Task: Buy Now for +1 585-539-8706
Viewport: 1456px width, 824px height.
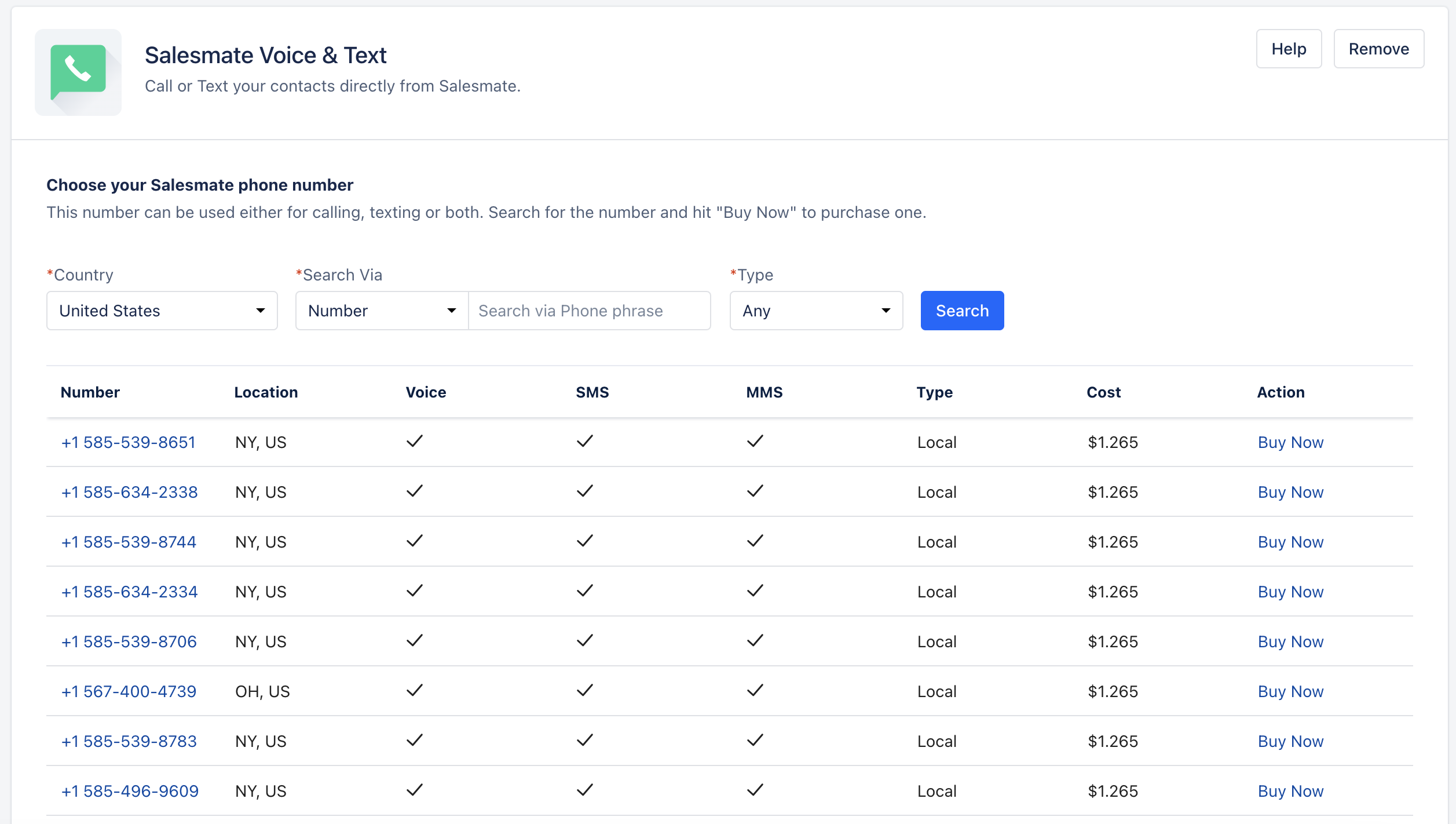Action: click(1290, 641)
